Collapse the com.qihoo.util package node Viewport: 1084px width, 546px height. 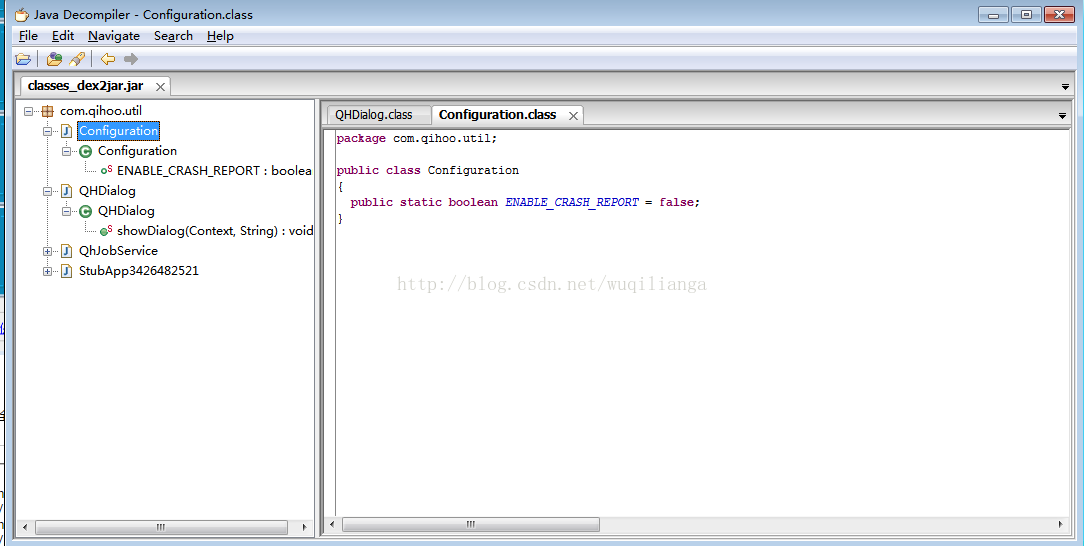coord(28,111)
